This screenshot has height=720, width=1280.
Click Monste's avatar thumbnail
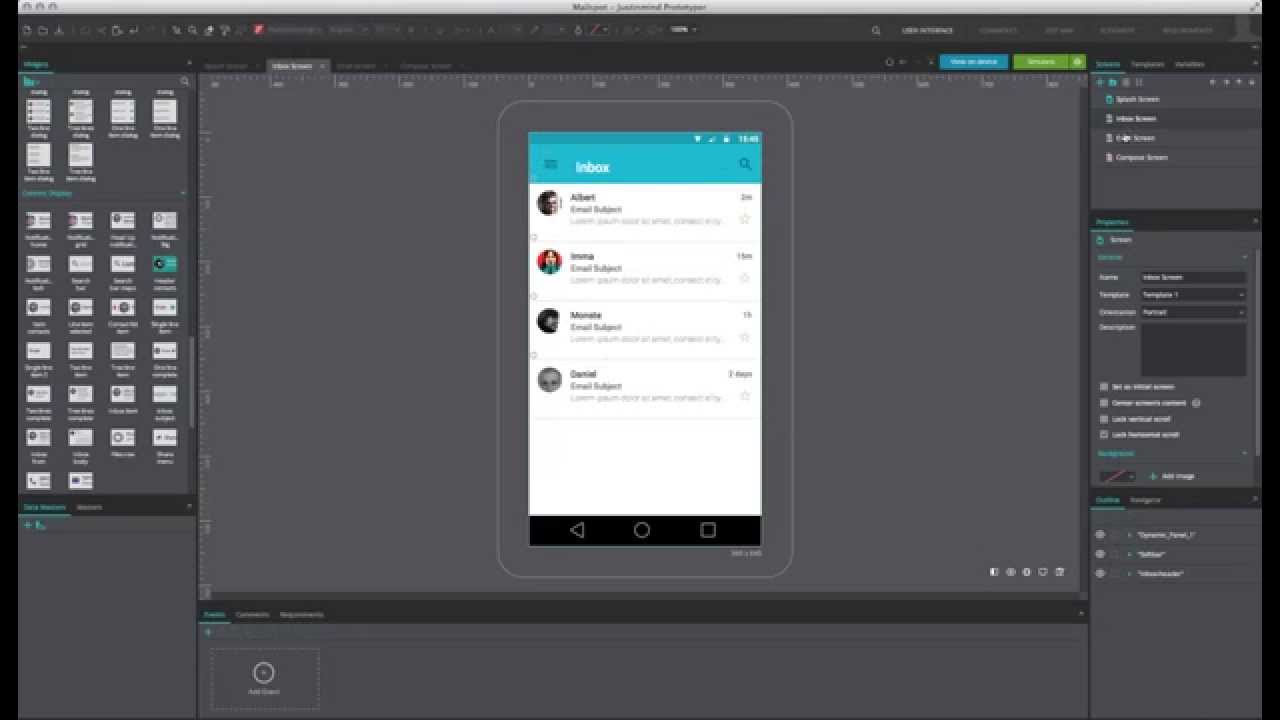(548, 321)
